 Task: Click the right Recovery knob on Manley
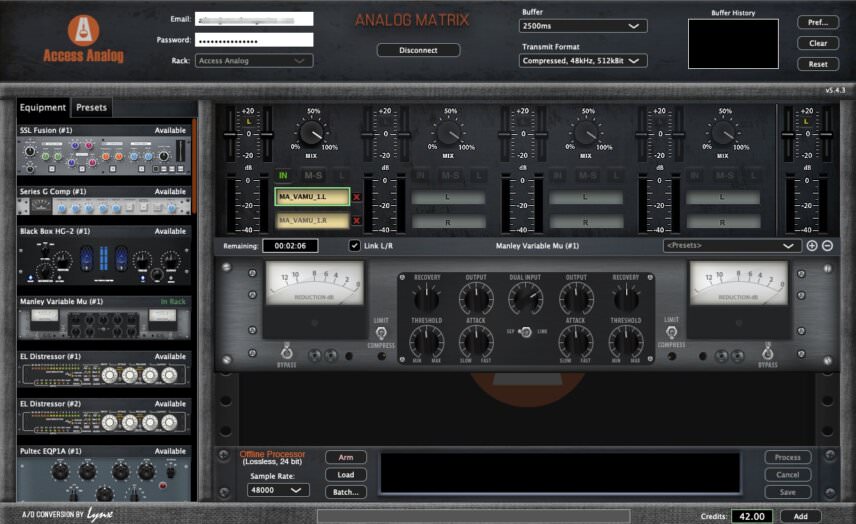pyautogui.click(x=626, y=299)
